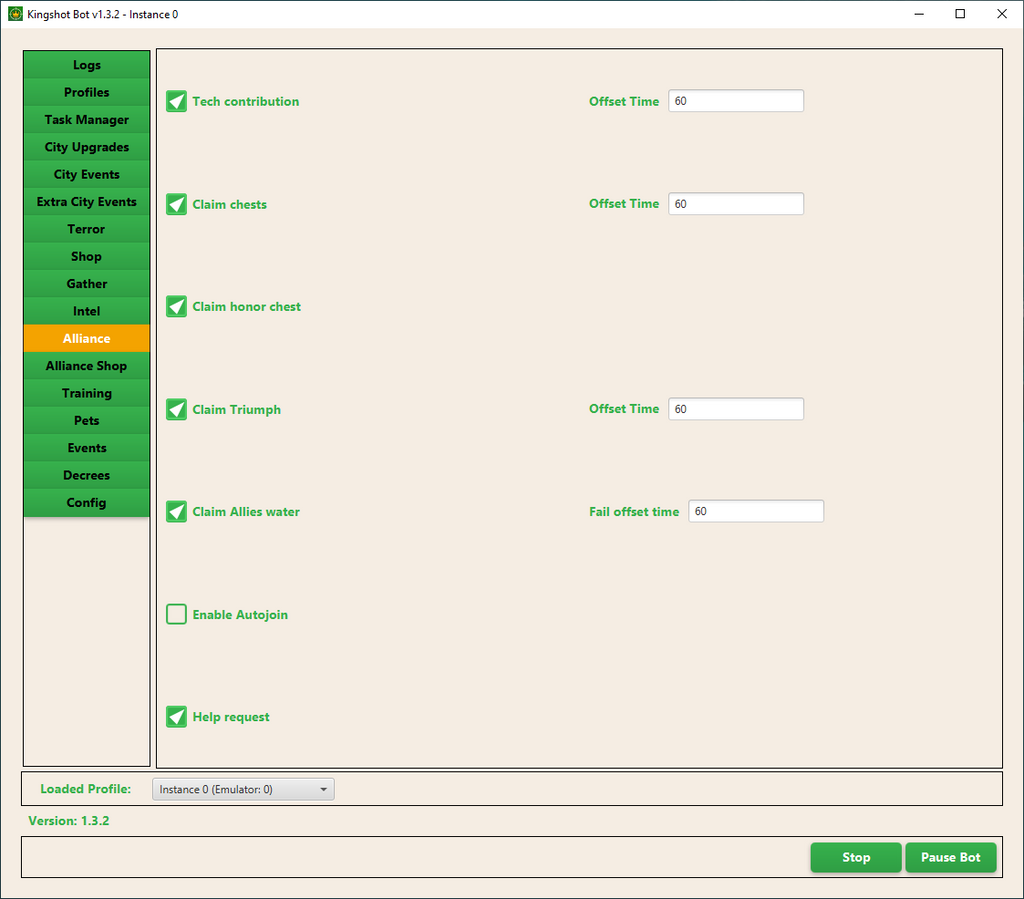
Task: Disable the Help request checkbox
Action: [177, 717]
